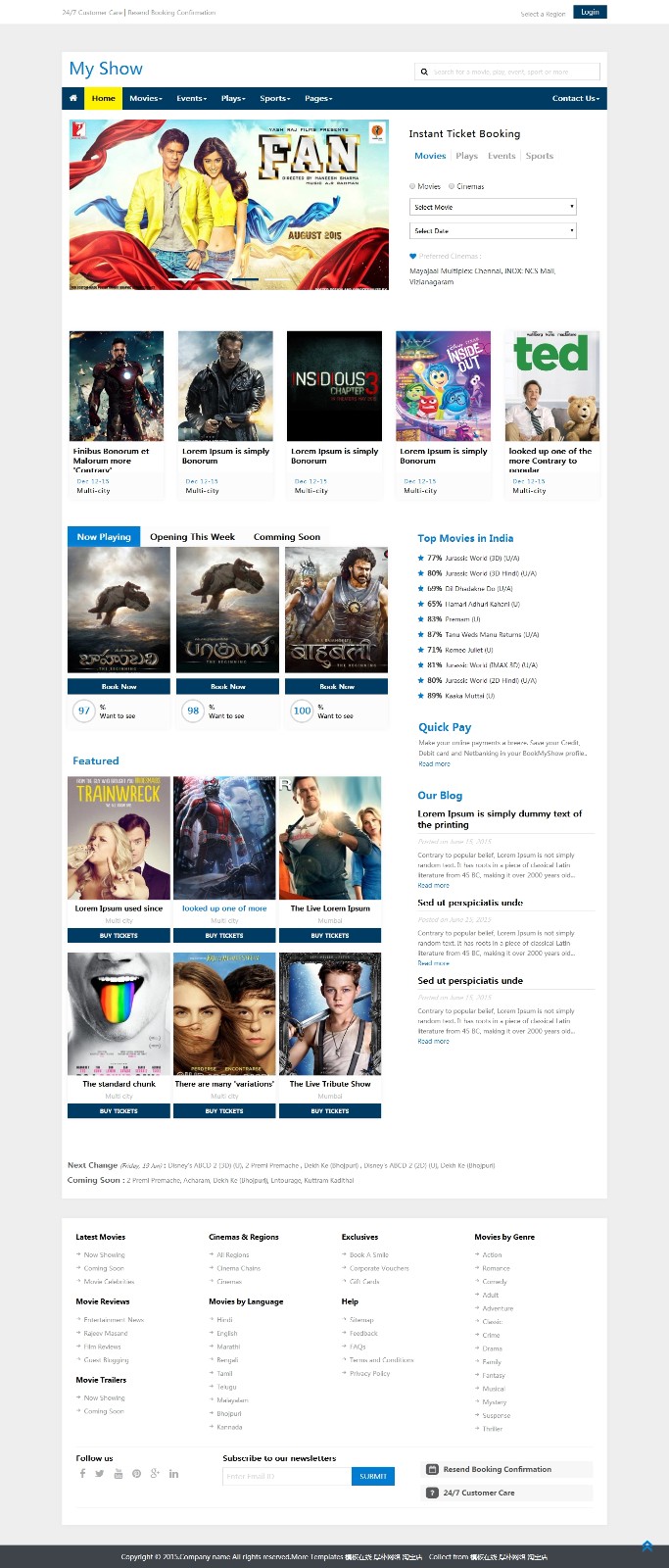Select the Cinemas radio button
This screenshot has height=1568, width=669.
(x=452, y=186)
